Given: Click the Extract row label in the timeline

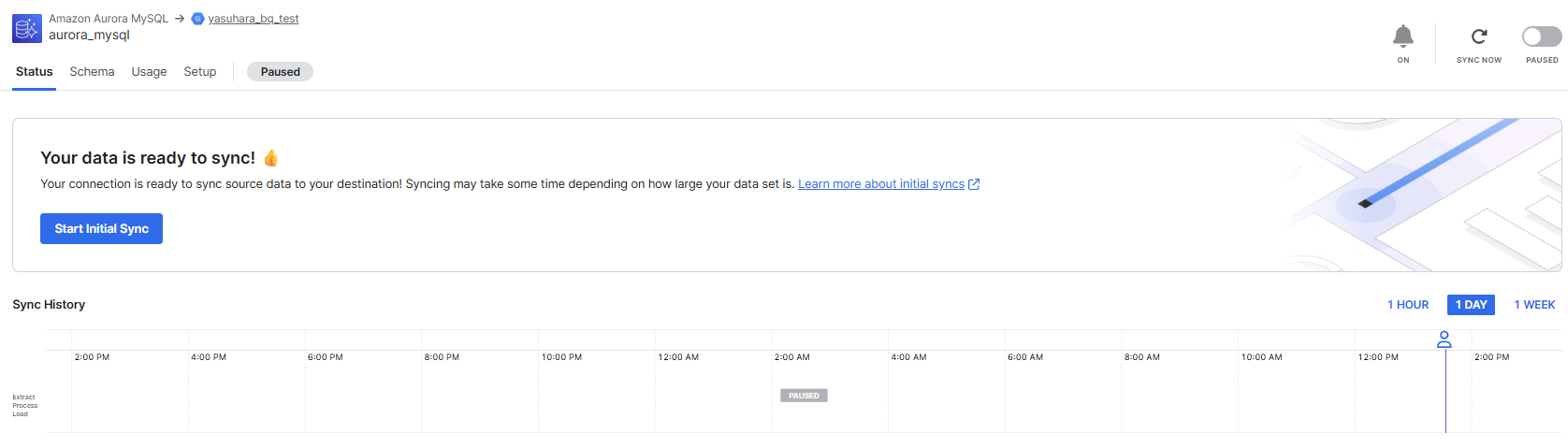Looking at the screenshot, I should pos(23,397).
